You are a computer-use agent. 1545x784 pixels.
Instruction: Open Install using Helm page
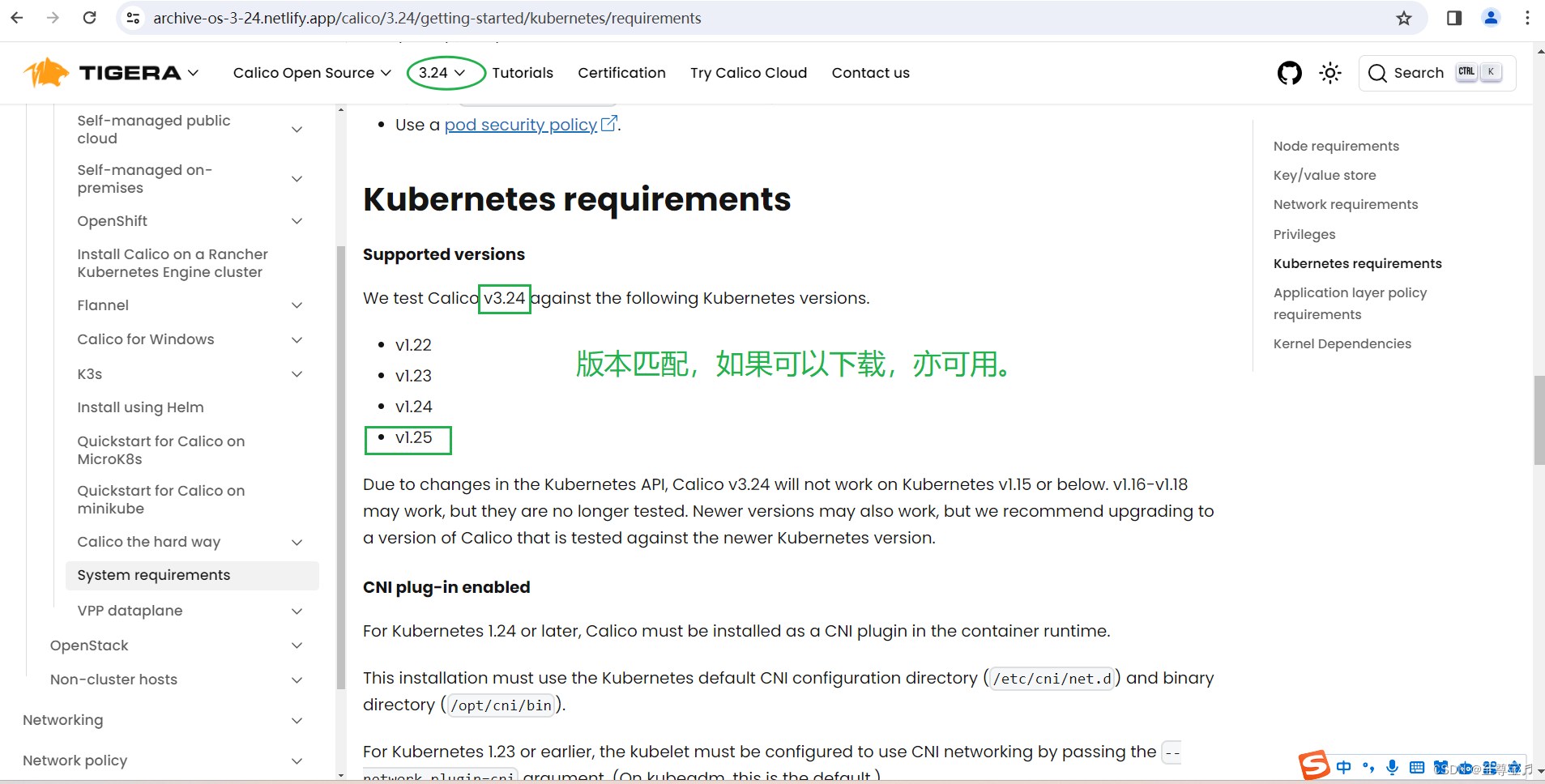click(x=140, y=407)
